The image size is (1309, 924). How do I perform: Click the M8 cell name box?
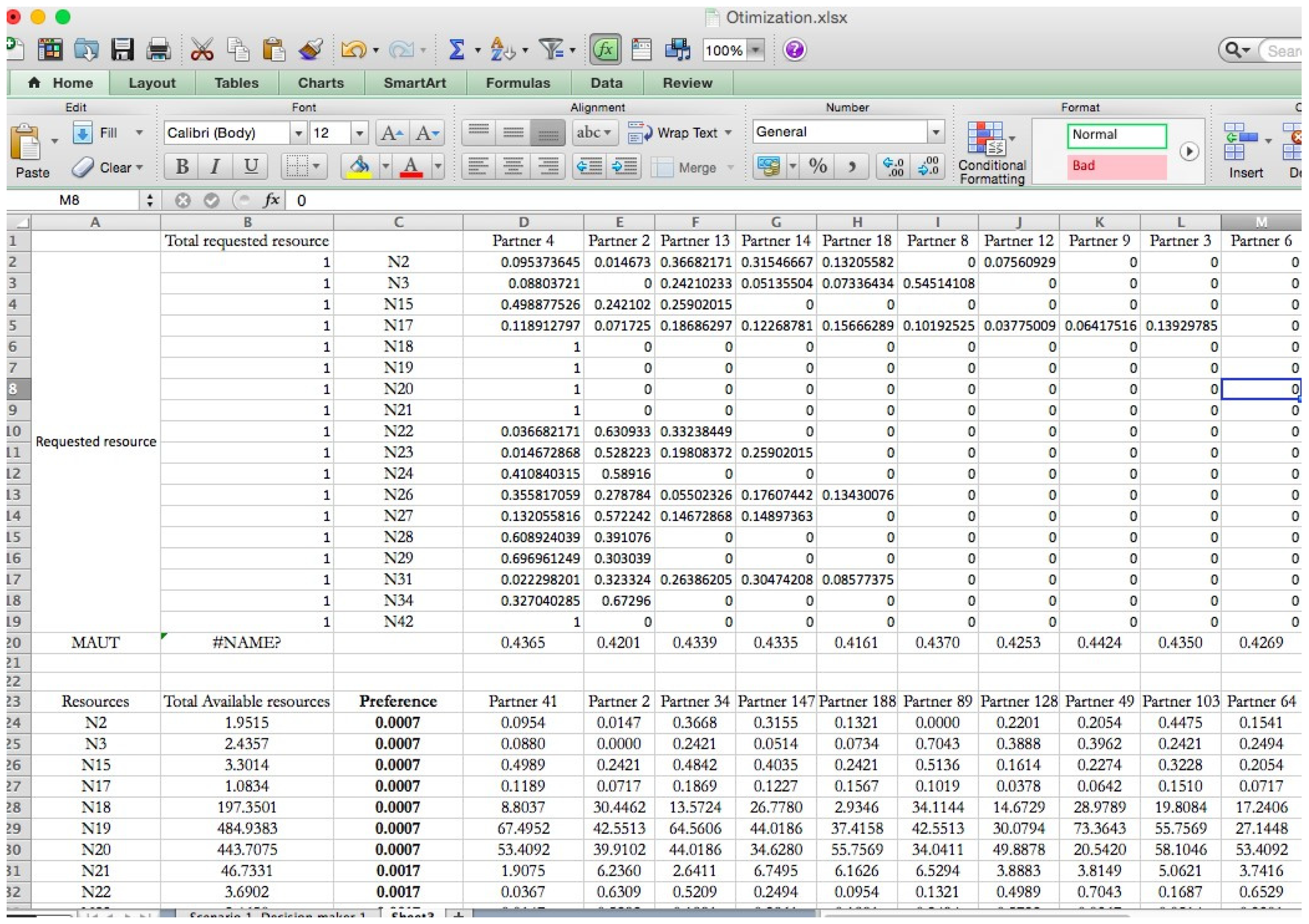coord(70,200)
